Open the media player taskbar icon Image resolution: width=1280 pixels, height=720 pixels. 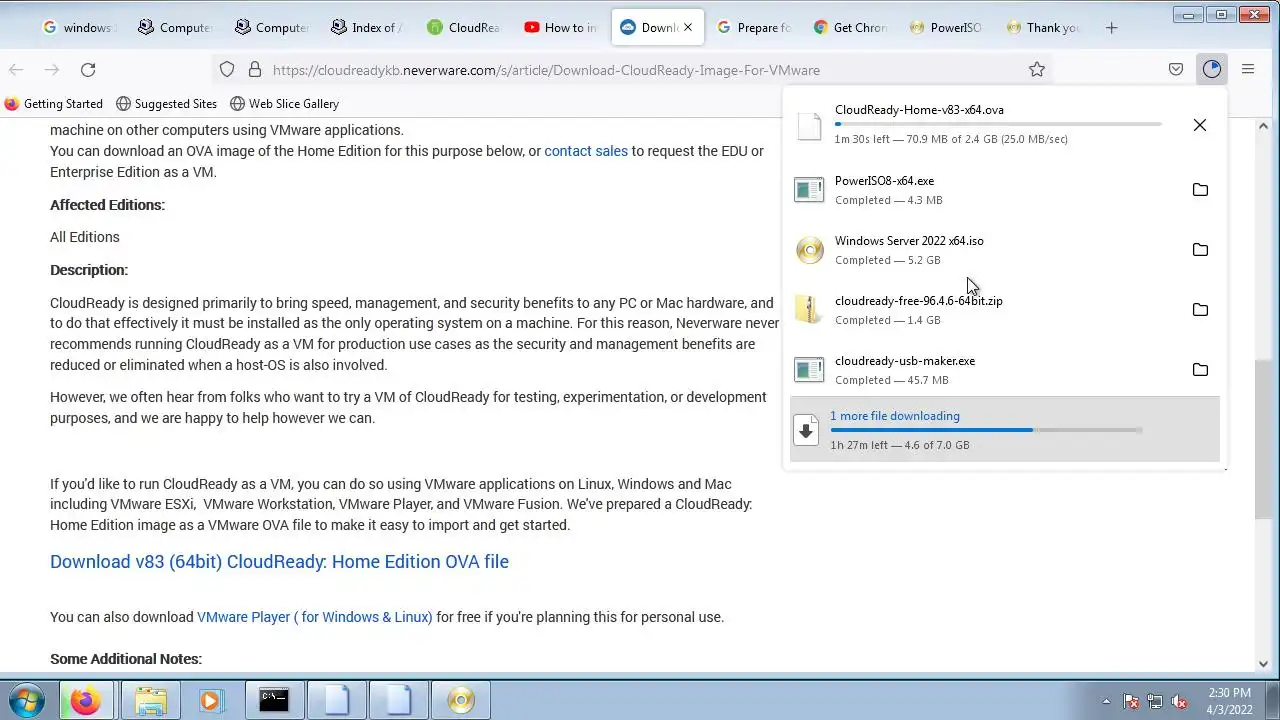click(210, 700)
